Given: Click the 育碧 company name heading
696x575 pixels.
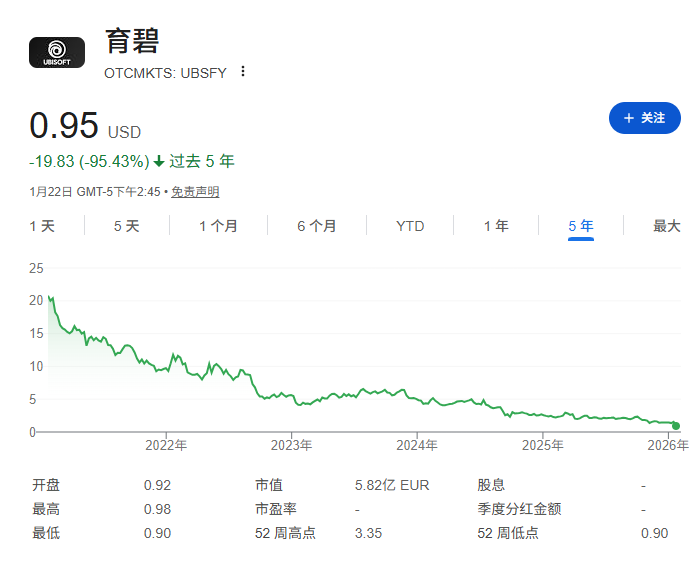Looking at the screenshot, I should (x=132, y=41).
